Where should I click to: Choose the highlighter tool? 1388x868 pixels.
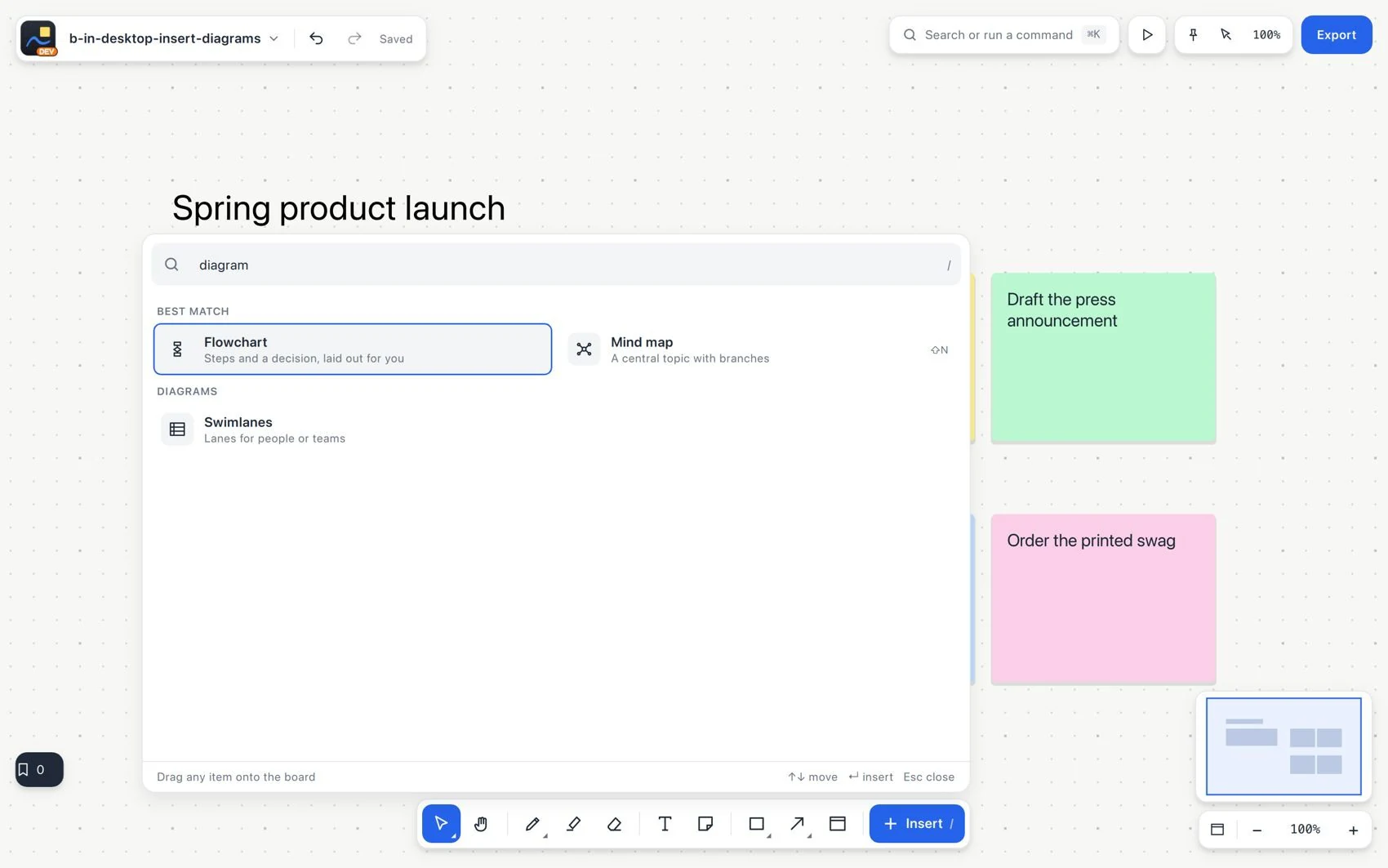coord(574,824)
